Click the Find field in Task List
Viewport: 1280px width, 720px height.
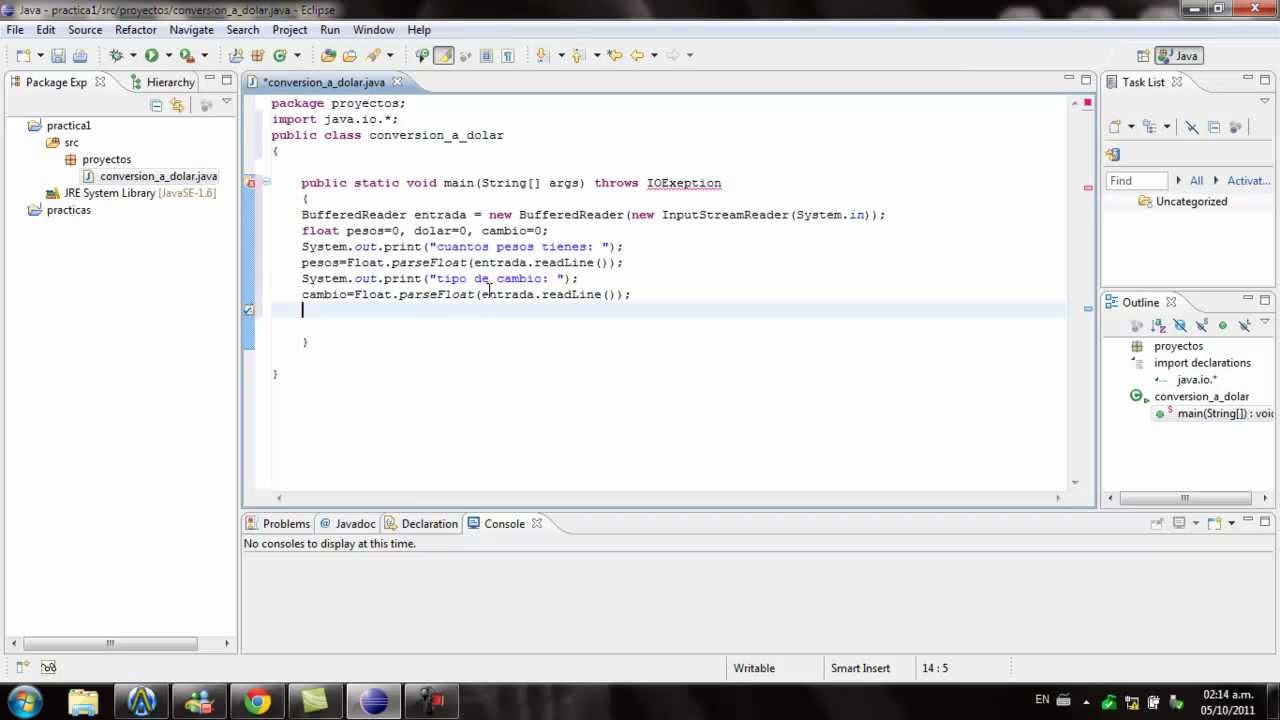coord(1137,181)
